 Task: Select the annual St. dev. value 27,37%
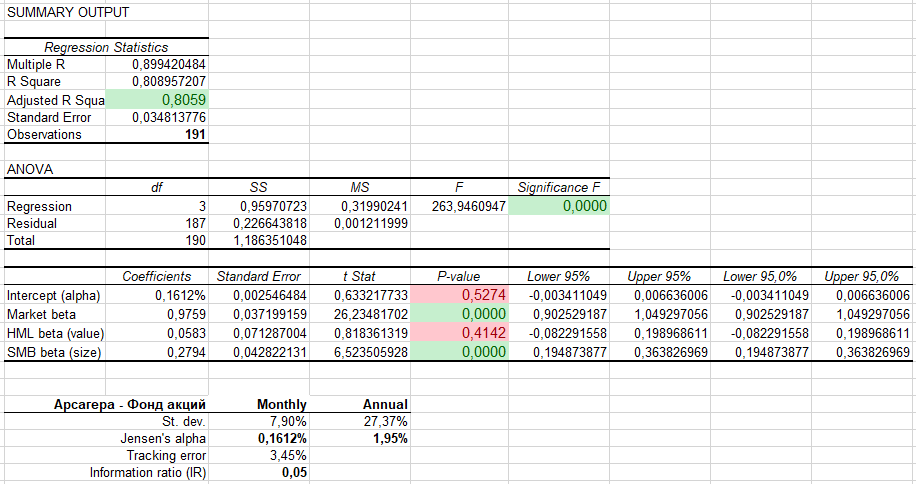(386, 422)
